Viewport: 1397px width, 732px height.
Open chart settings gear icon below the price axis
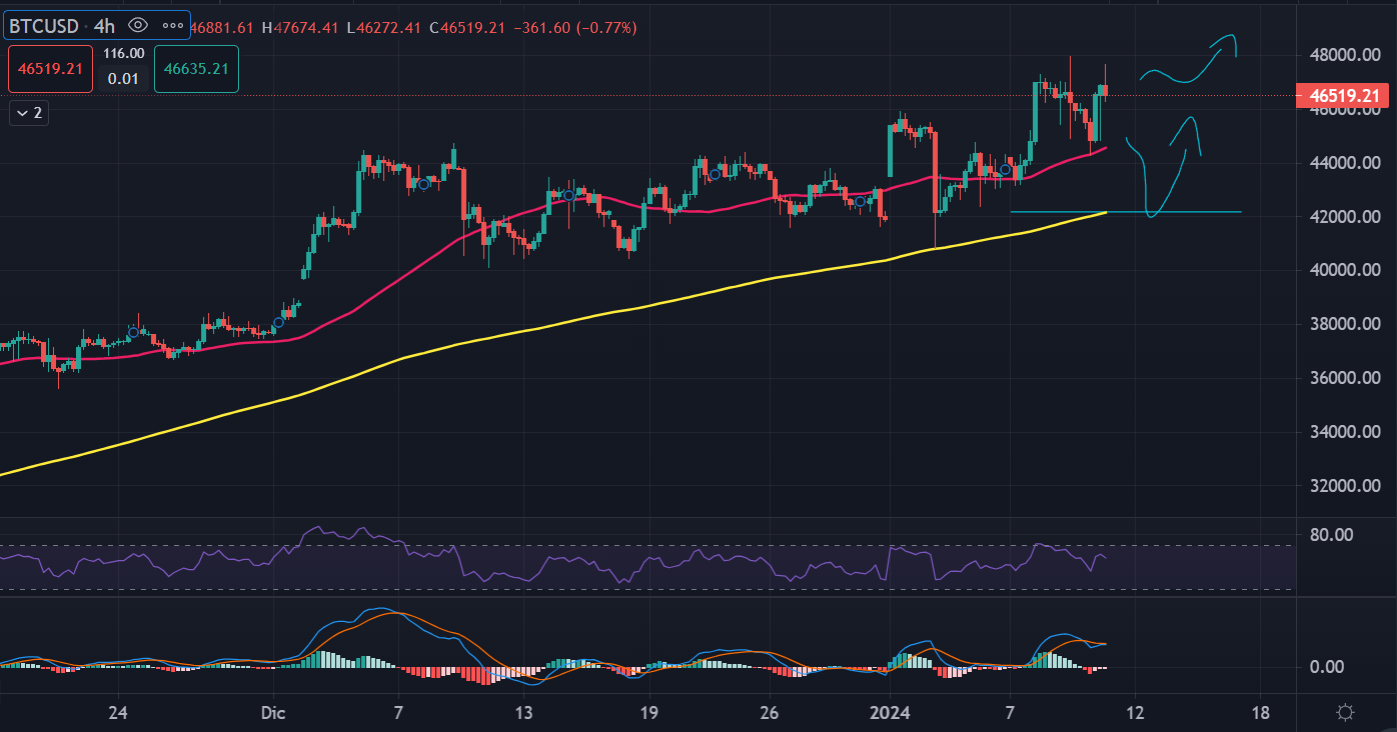tap(1346, 713)
